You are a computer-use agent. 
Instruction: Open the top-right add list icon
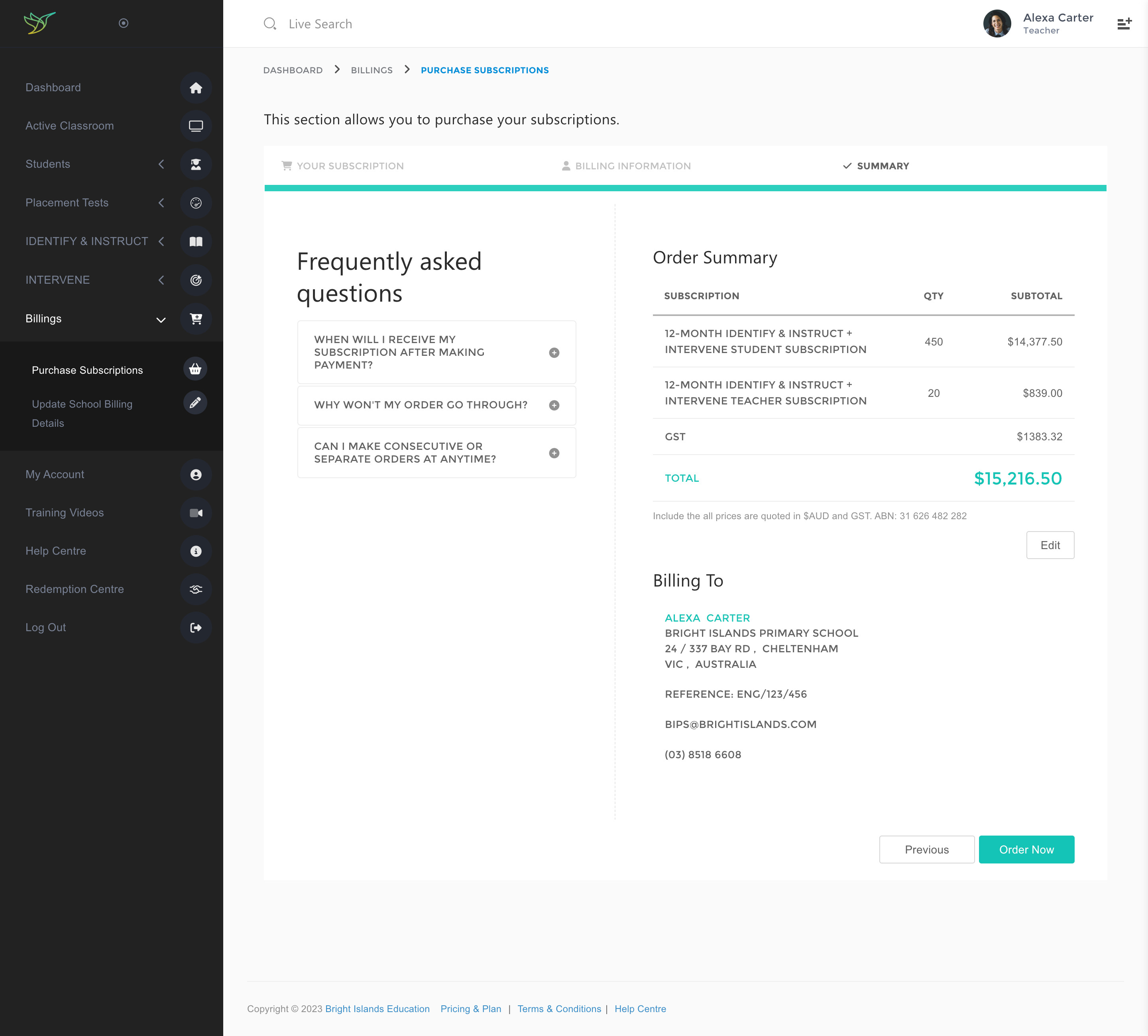click(x=1124, y=24)
